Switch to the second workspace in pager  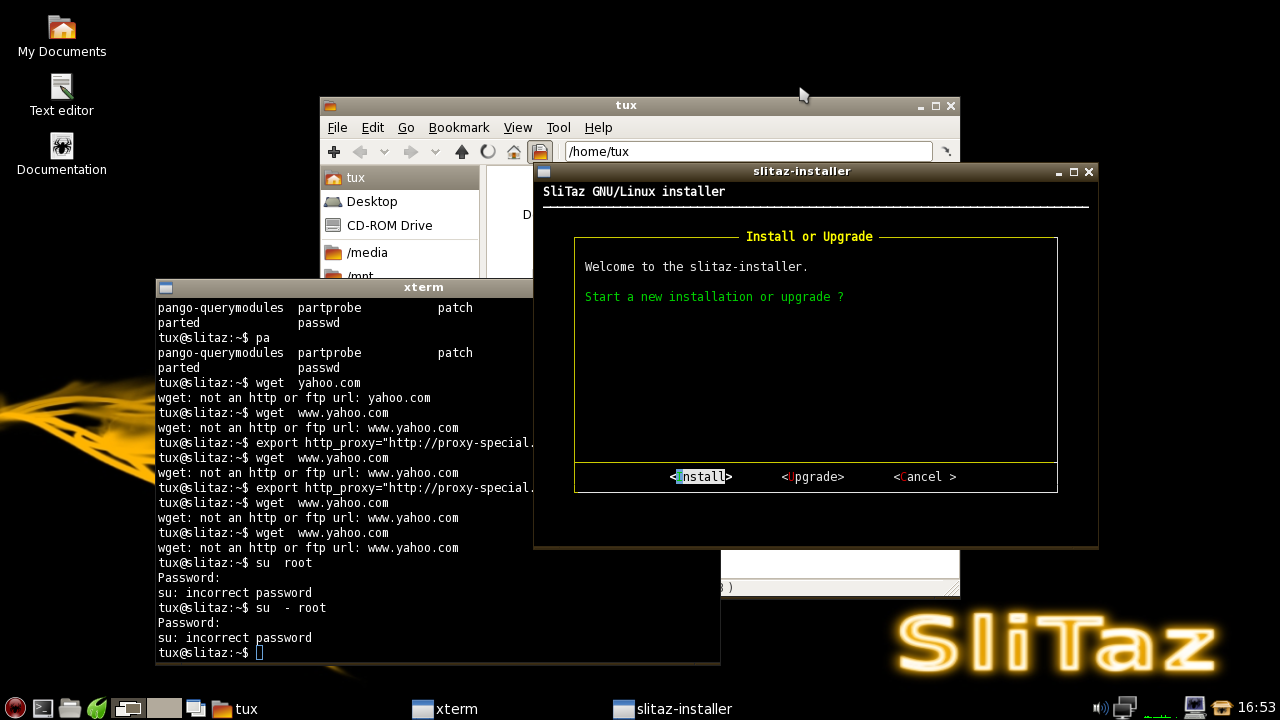point(164,708)
